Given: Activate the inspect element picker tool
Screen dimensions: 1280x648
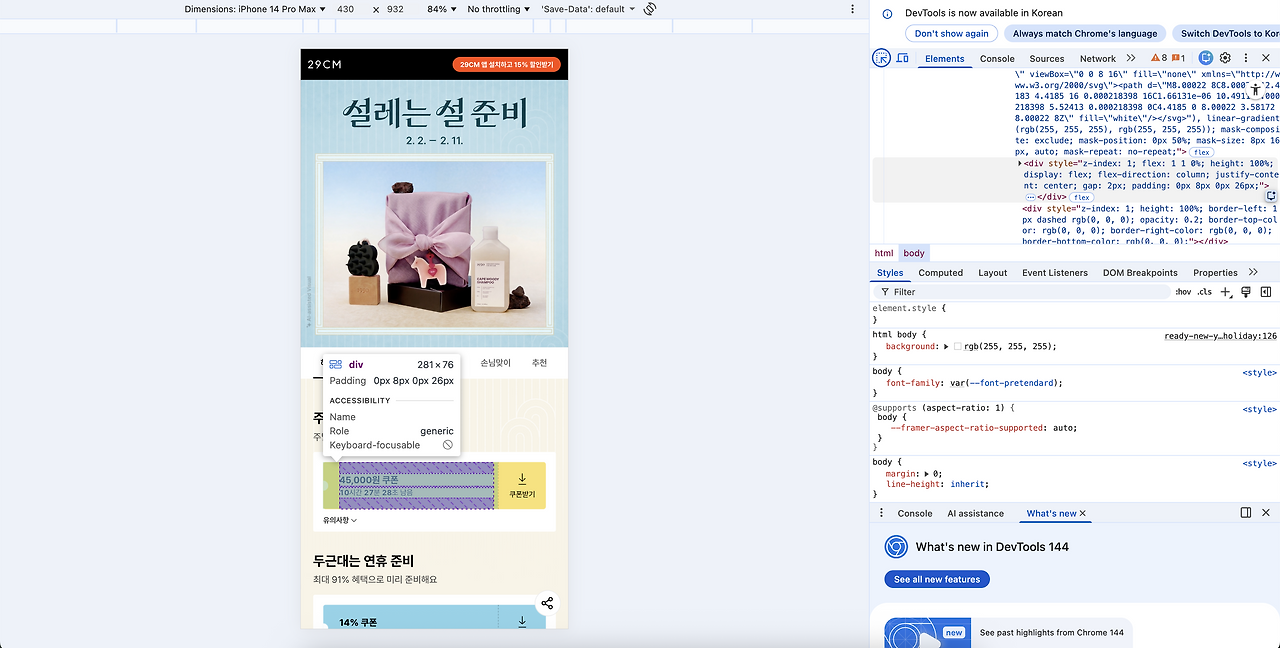Looking at the screenshot, I should pos(881,58).
